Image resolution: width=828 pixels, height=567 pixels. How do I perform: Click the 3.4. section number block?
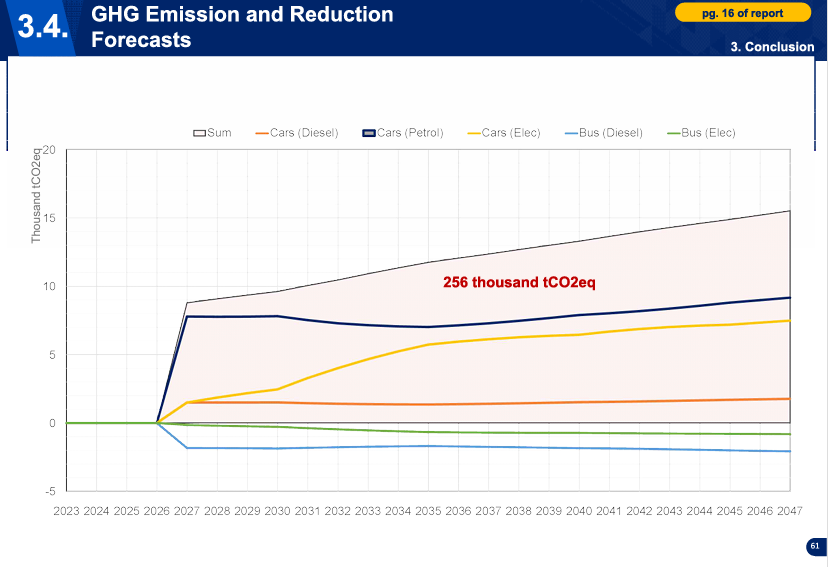(x=43, y=28)
